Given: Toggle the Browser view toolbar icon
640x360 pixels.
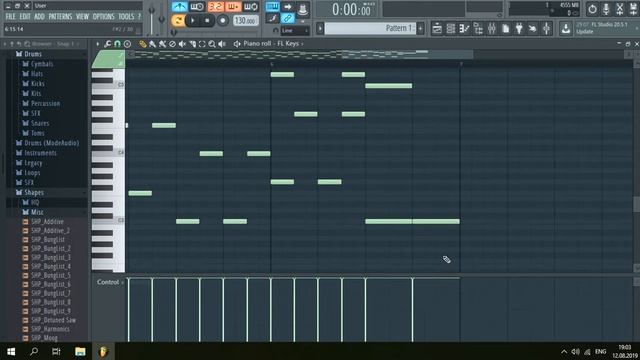Looking at the screenshot, I should [478, 29].
